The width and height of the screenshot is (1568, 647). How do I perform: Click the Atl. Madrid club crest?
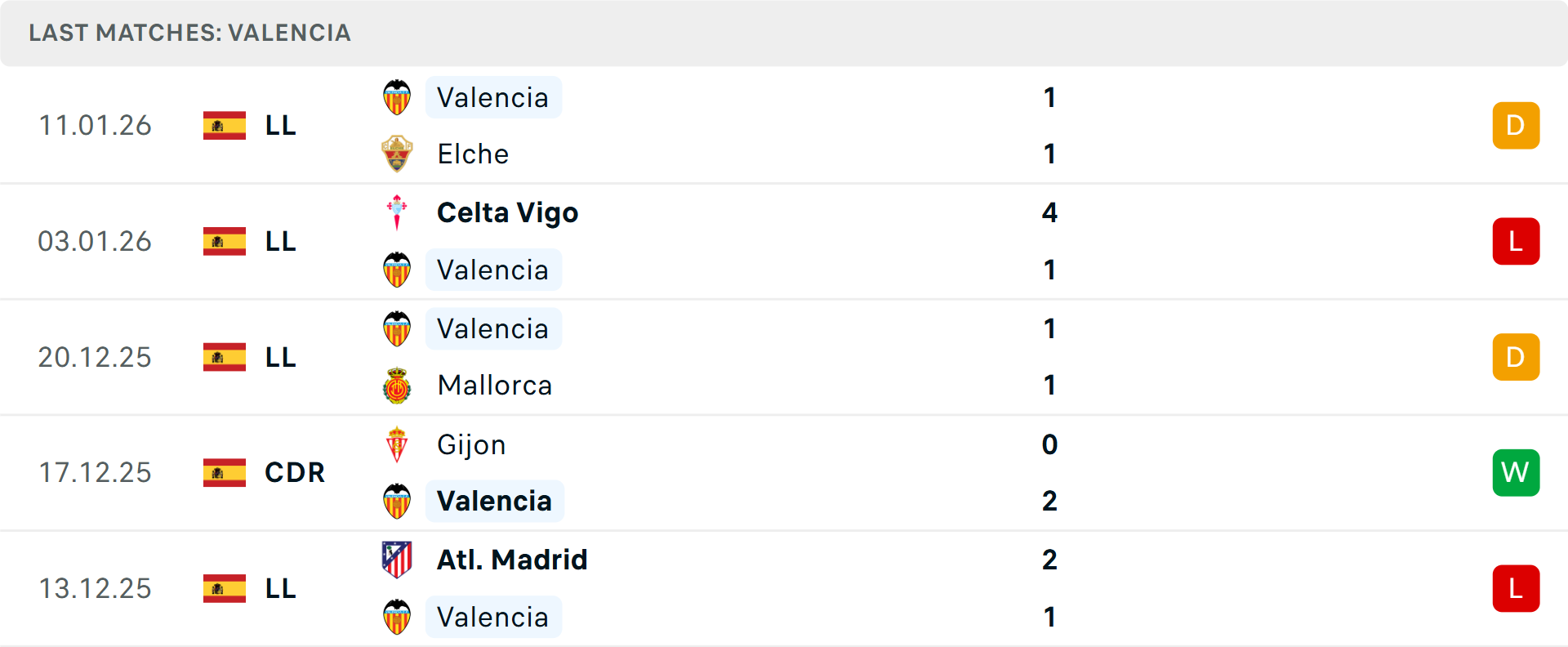coord(397,560)
